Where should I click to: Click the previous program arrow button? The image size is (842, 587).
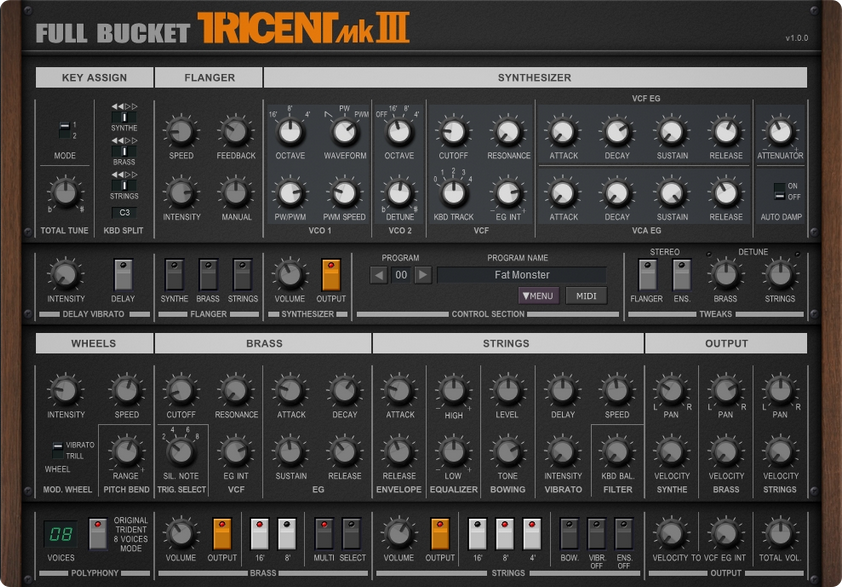pyautogui.click(x=379, y=276)
